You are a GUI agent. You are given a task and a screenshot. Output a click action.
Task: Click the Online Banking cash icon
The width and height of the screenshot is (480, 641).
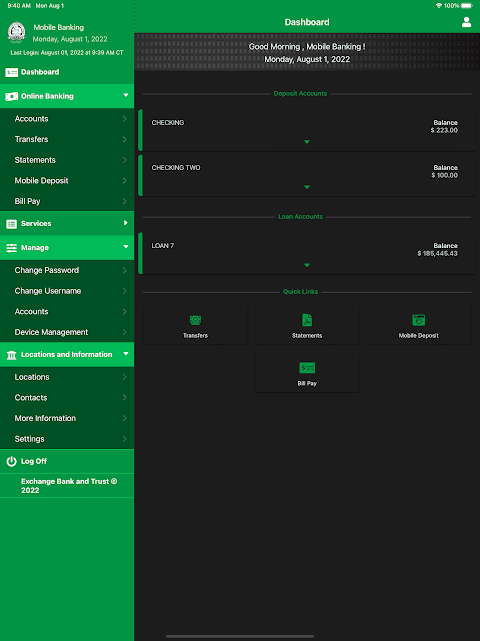(x=11, y=96)
